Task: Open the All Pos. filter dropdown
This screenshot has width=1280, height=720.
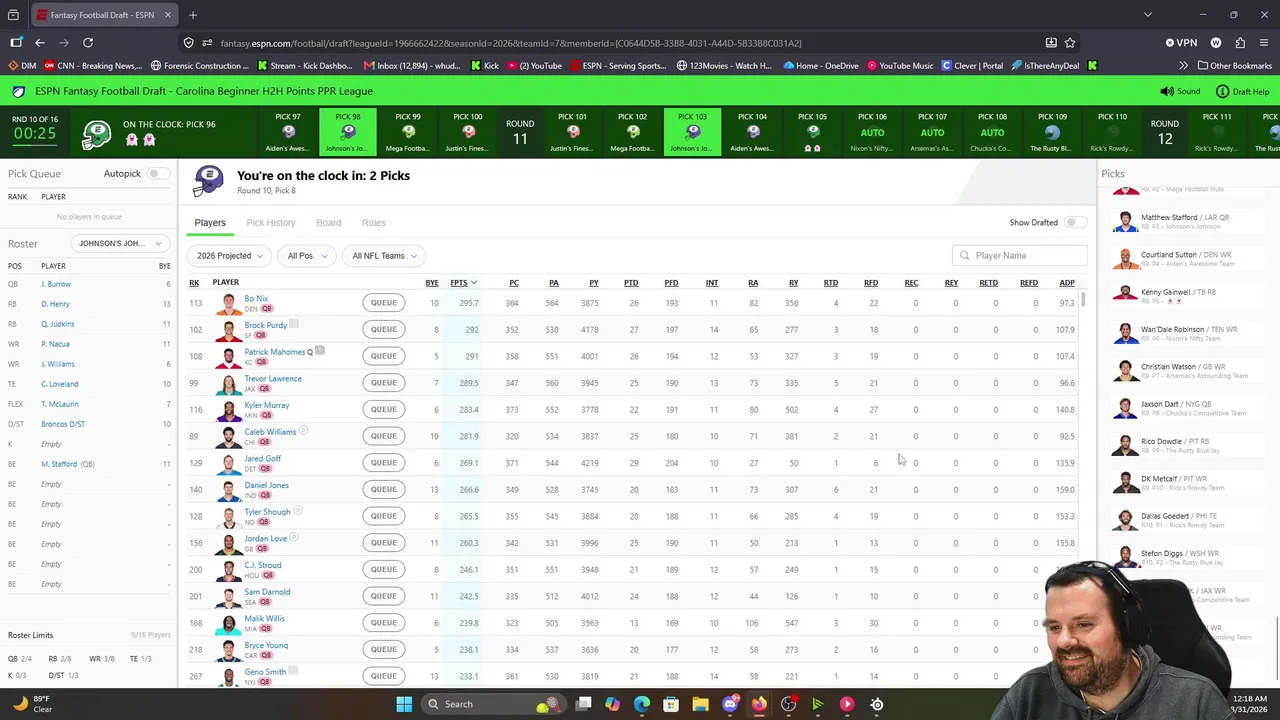Action: point(307,256)
